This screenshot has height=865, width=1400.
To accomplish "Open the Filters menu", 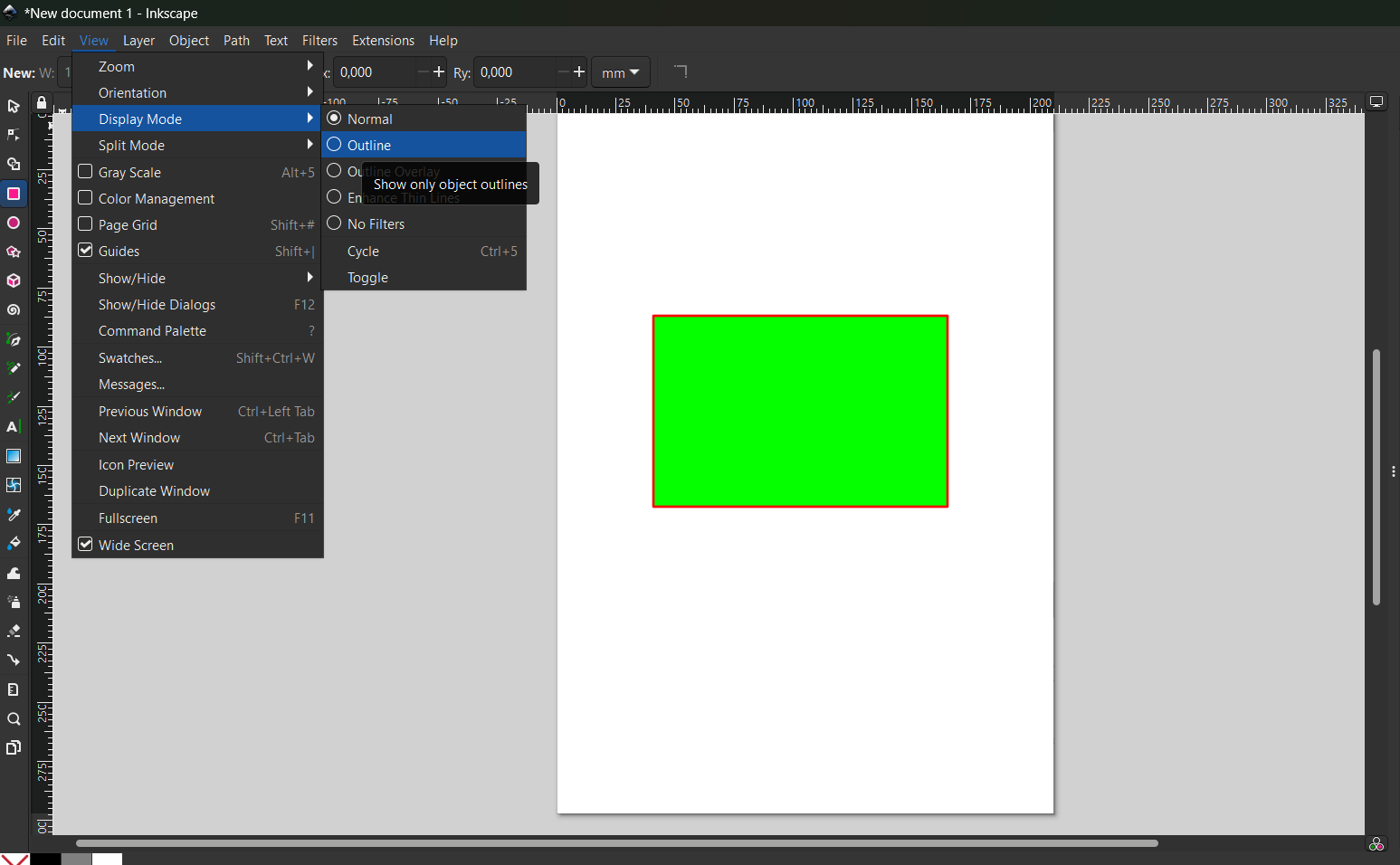I will coord(319,41).
